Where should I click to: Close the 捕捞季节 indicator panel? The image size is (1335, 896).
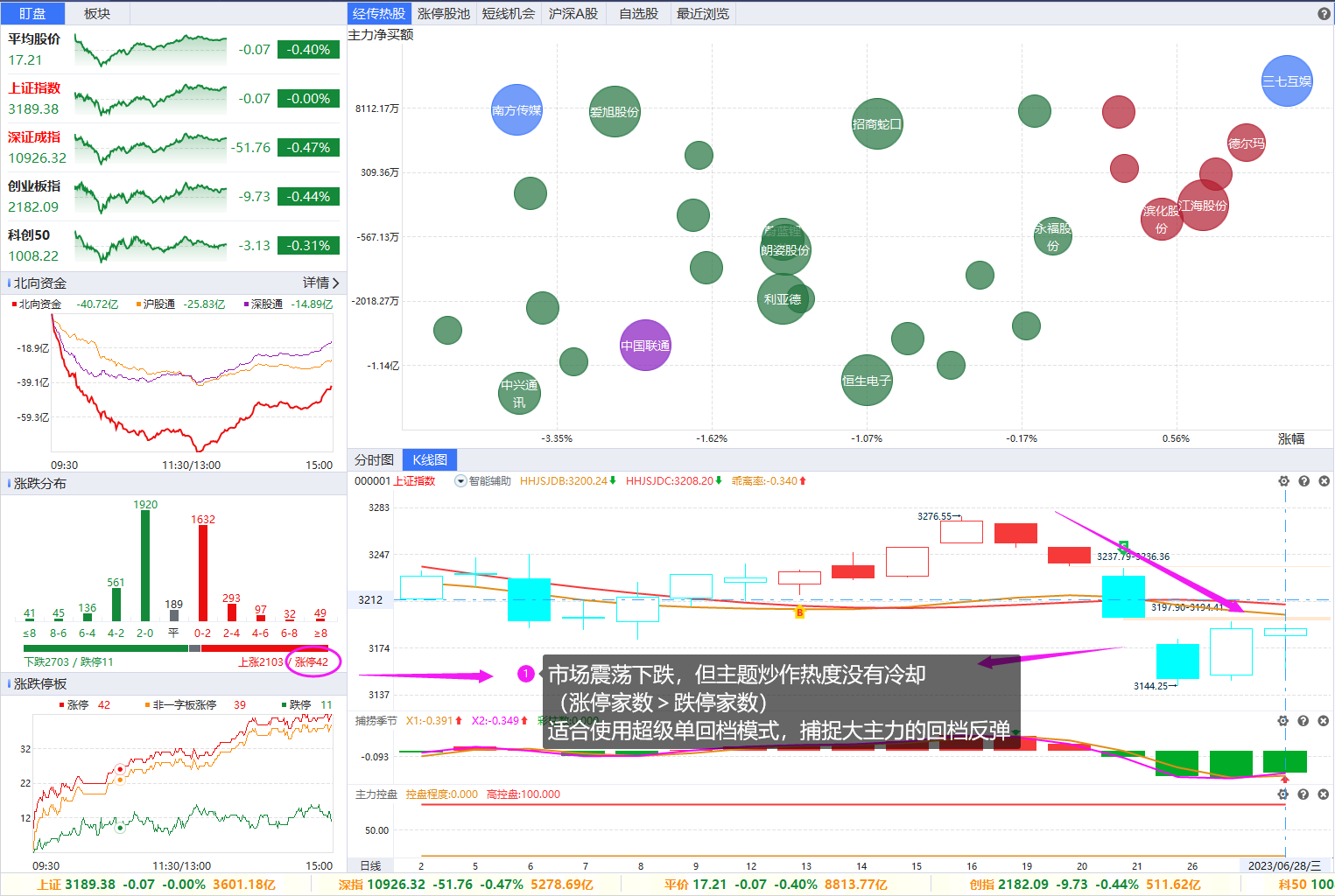tap(1323, 721)
